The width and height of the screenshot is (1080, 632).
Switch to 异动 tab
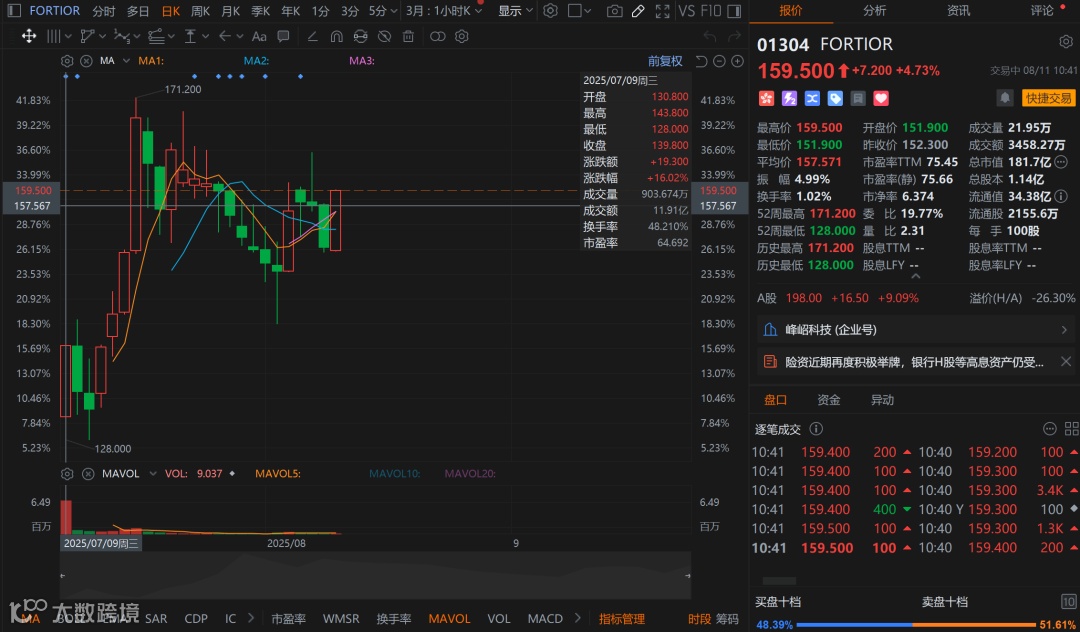click(x=882, y=400)
